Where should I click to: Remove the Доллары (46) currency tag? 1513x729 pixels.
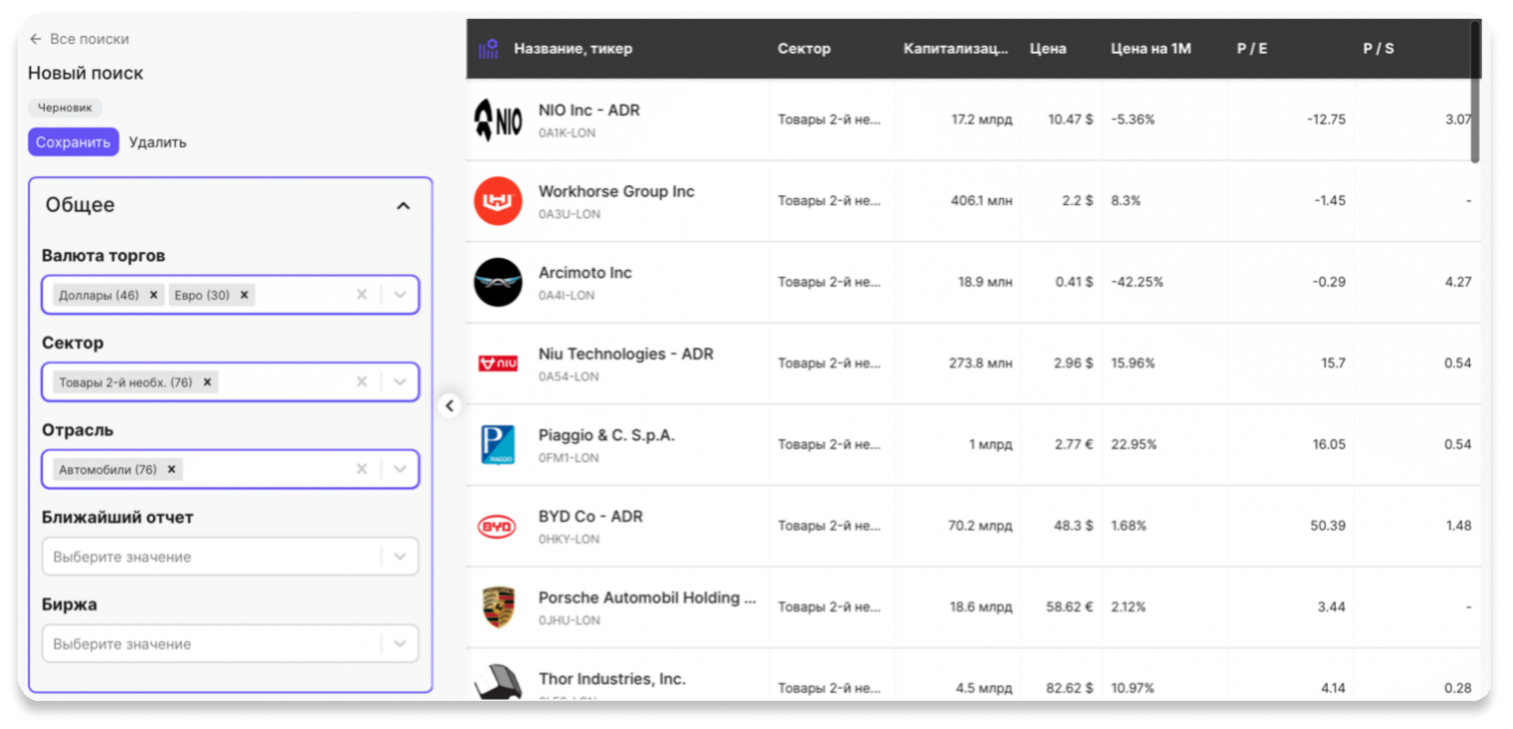153,295
